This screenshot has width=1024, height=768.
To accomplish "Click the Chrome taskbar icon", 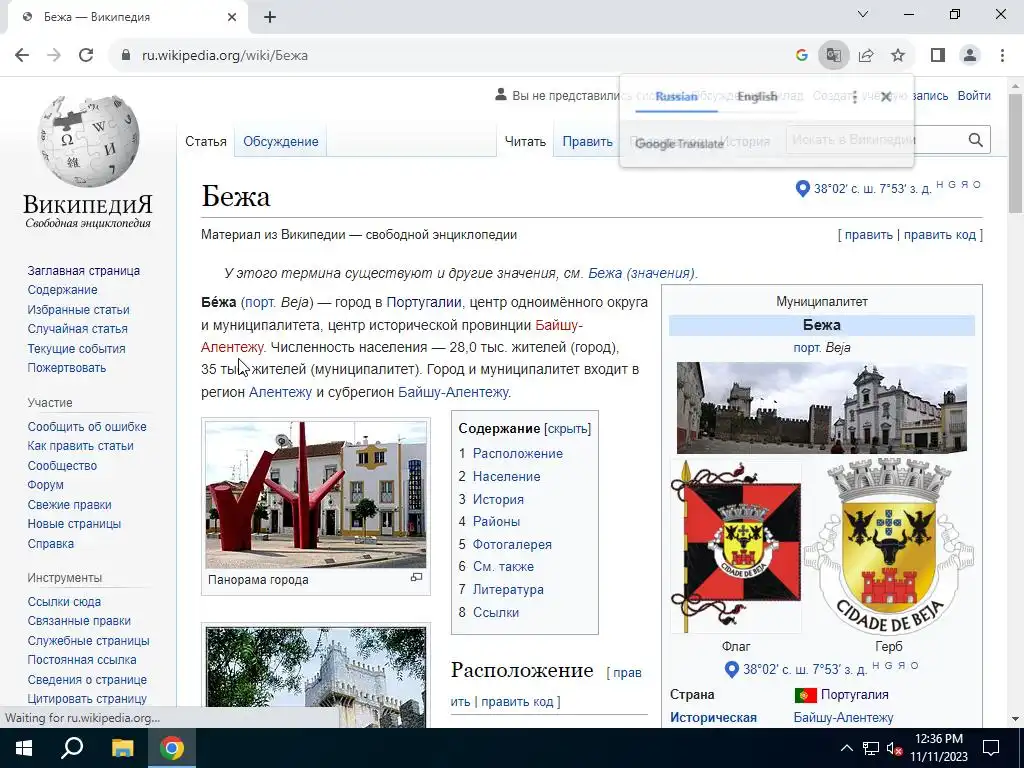I will point(172,748).
